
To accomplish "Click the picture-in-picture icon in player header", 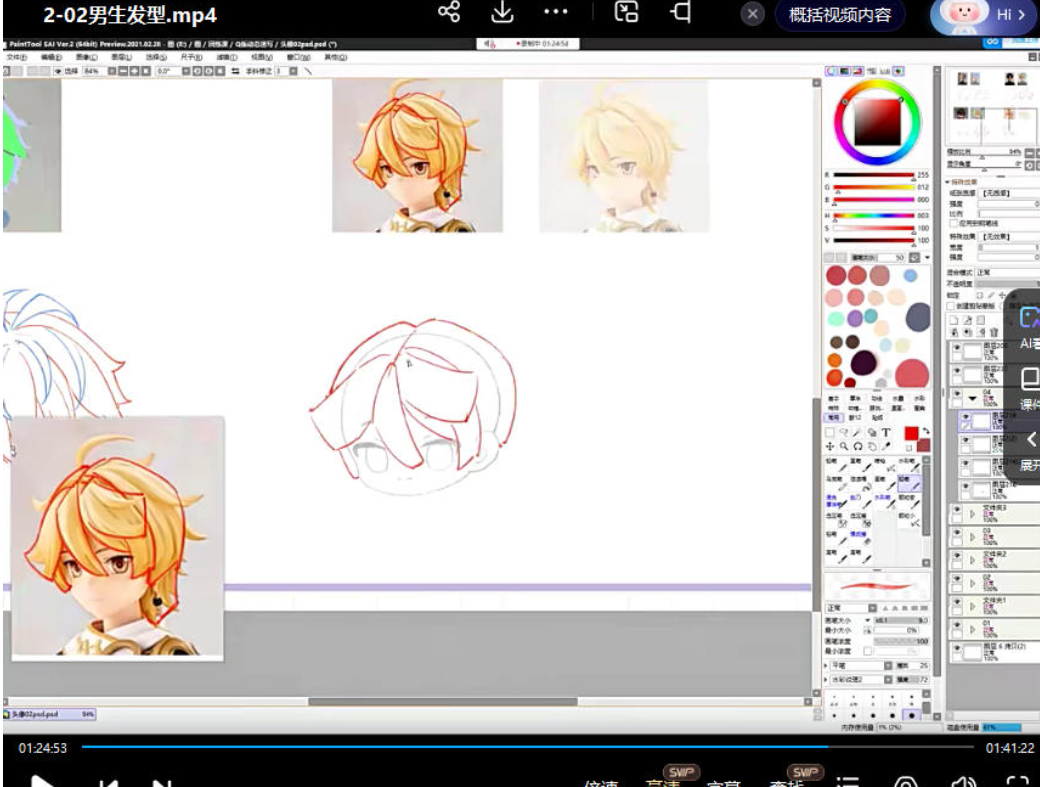I will tap(626, 12).
